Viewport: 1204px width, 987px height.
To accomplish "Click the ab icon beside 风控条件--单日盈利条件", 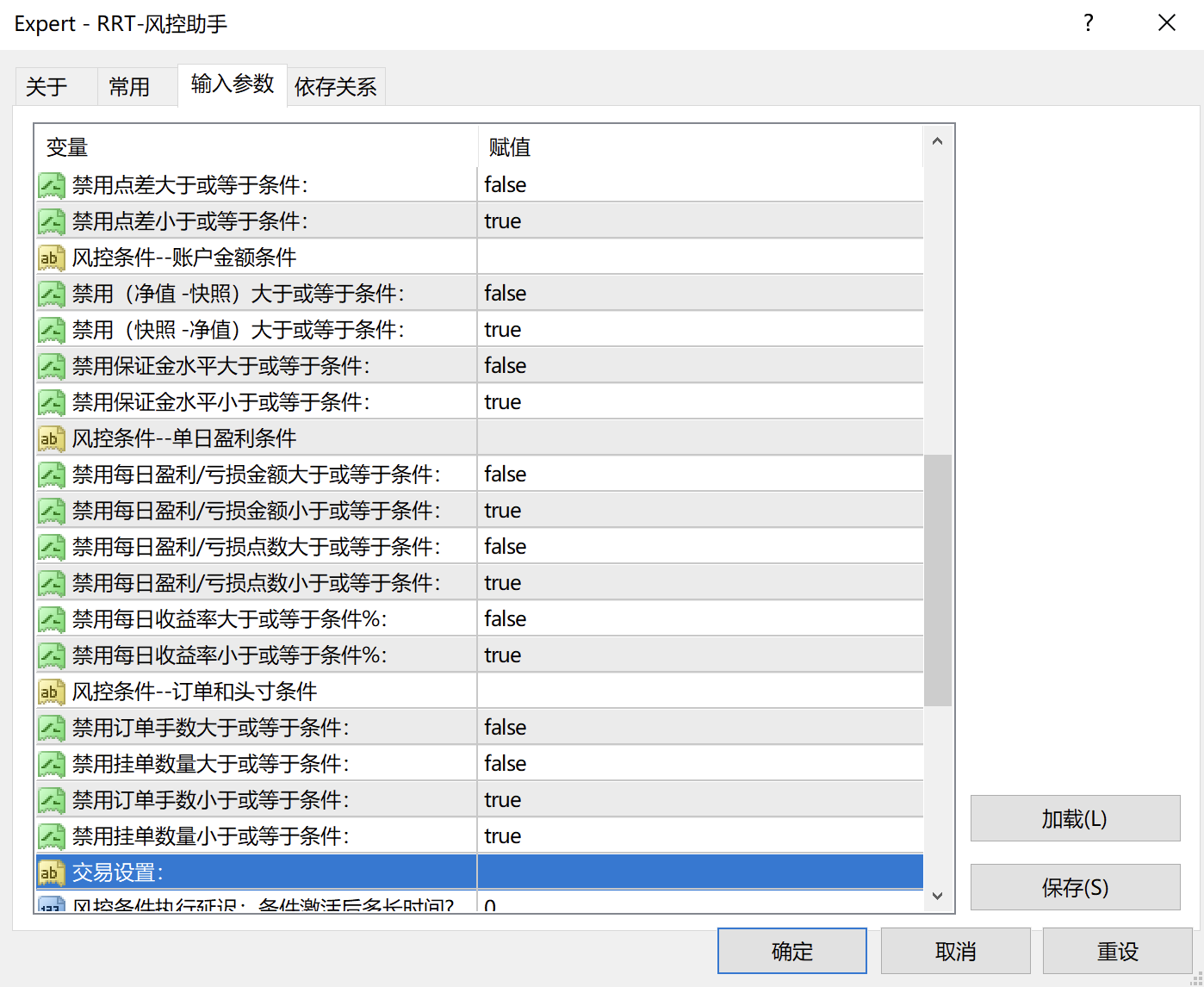I will click(x=52, y=438).
